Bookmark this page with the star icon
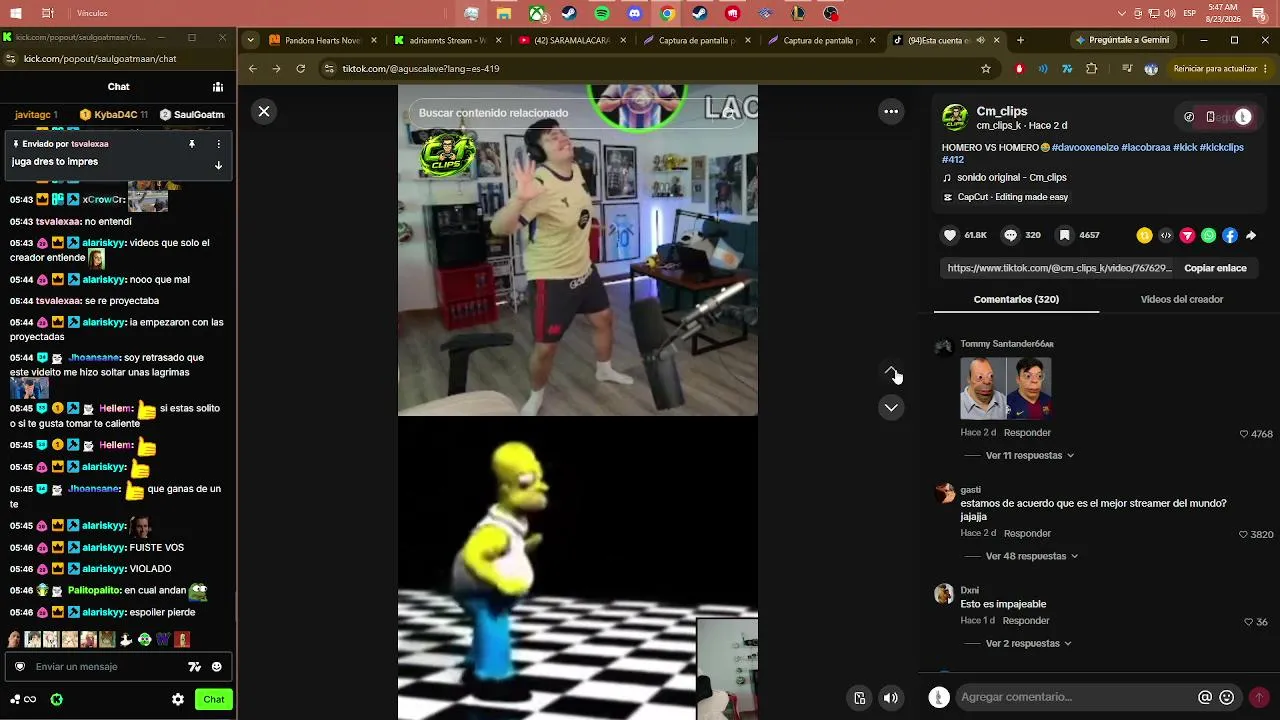The width and height of the screenshot is (1280, 720). coord(986,69)
